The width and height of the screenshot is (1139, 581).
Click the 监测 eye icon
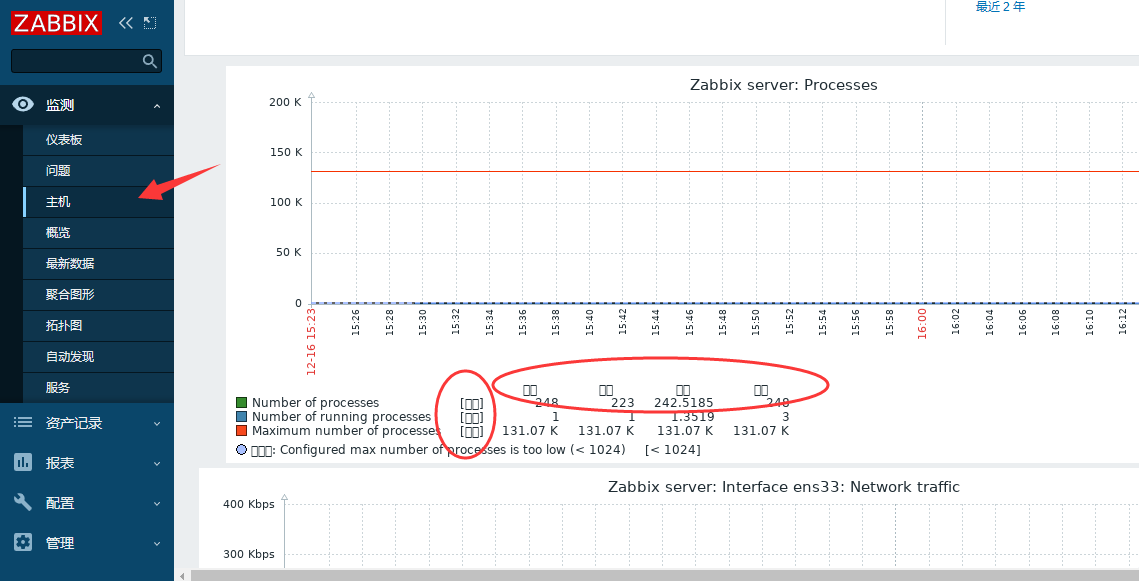coord(23,105)
